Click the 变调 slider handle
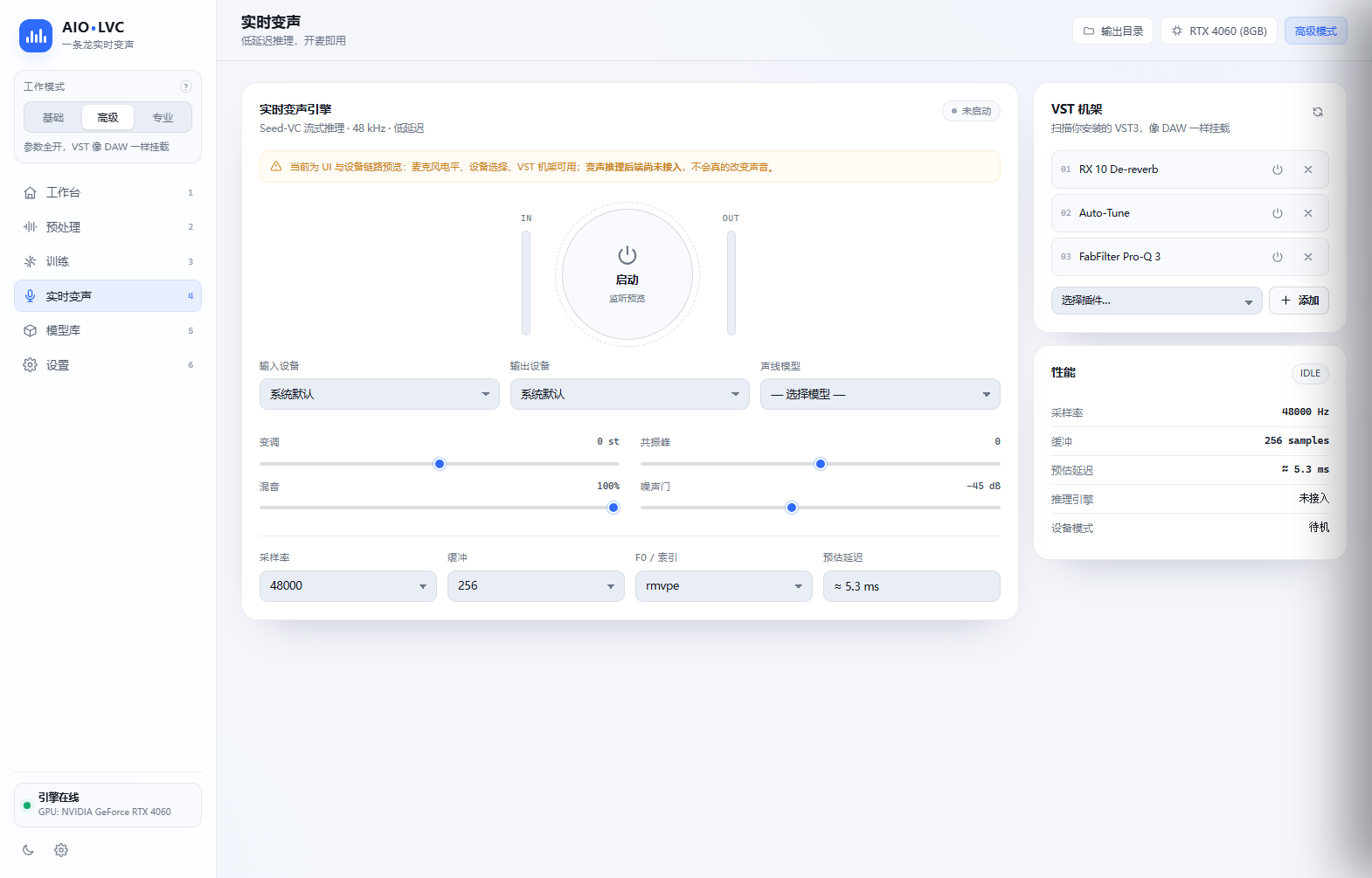Image resolution: width=1372 pixels, height=878 pixels. click(440, 464)
